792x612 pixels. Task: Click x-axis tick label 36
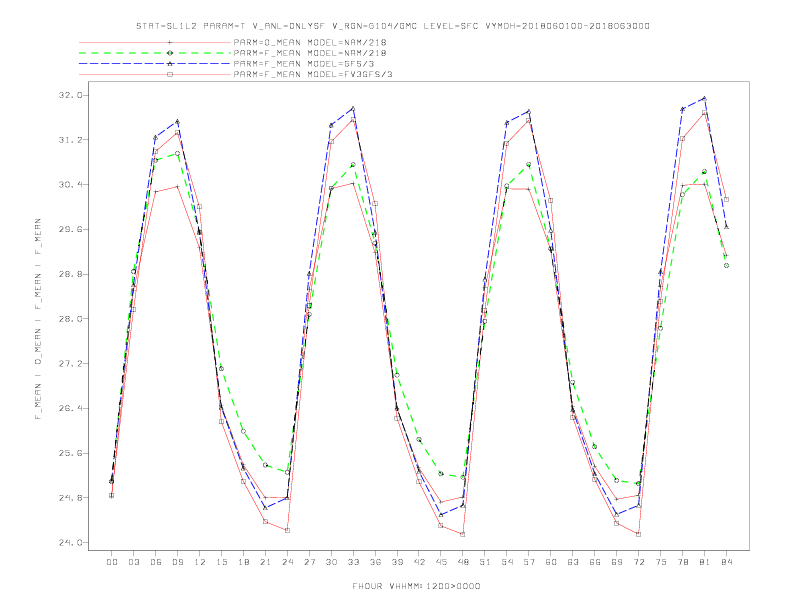coord(375,562)
